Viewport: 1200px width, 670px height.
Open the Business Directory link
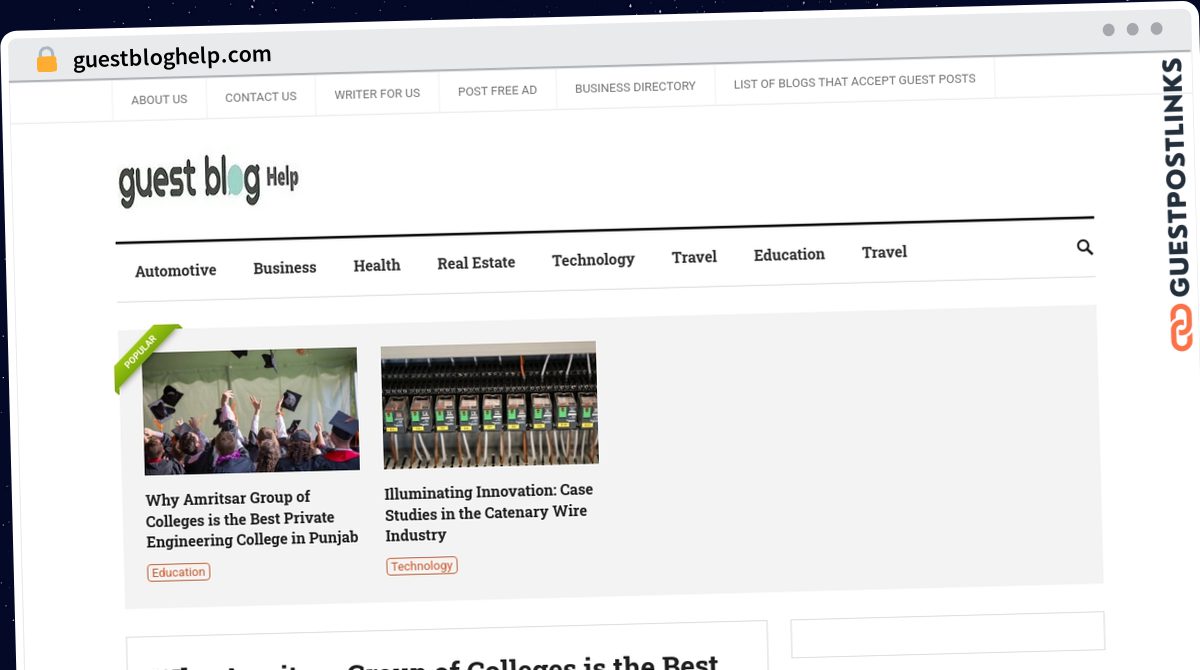pyautogui.click(x=635, y=87)
